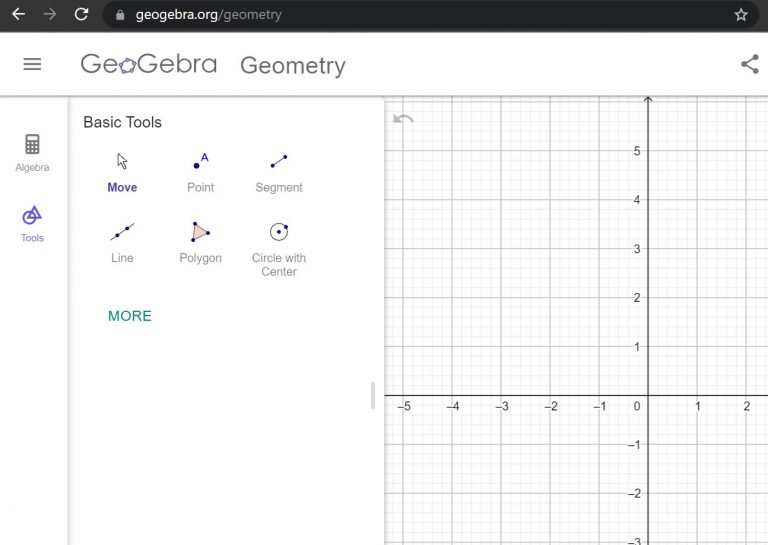
Task: Select the Point tool
Action: [x=200, y=172]
